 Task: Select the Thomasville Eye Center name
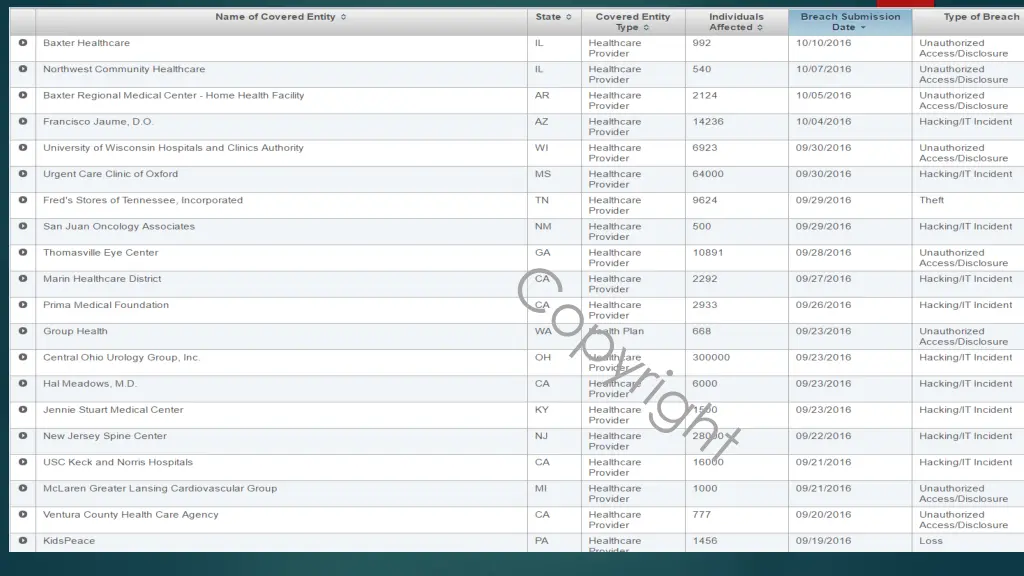tap(101, 252)
